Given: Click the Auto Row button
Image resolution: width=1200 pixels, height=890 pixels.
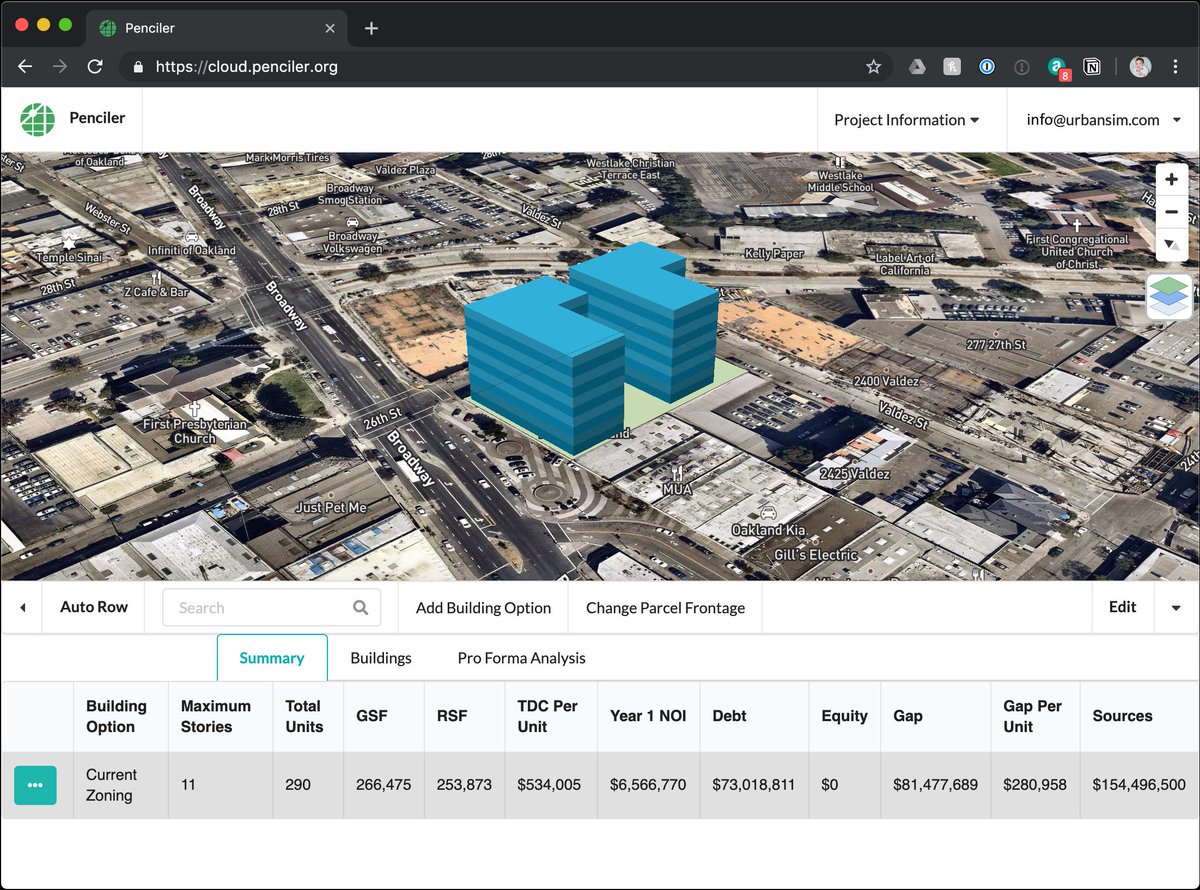Looking at the screenshot, I should pos(94,607).
